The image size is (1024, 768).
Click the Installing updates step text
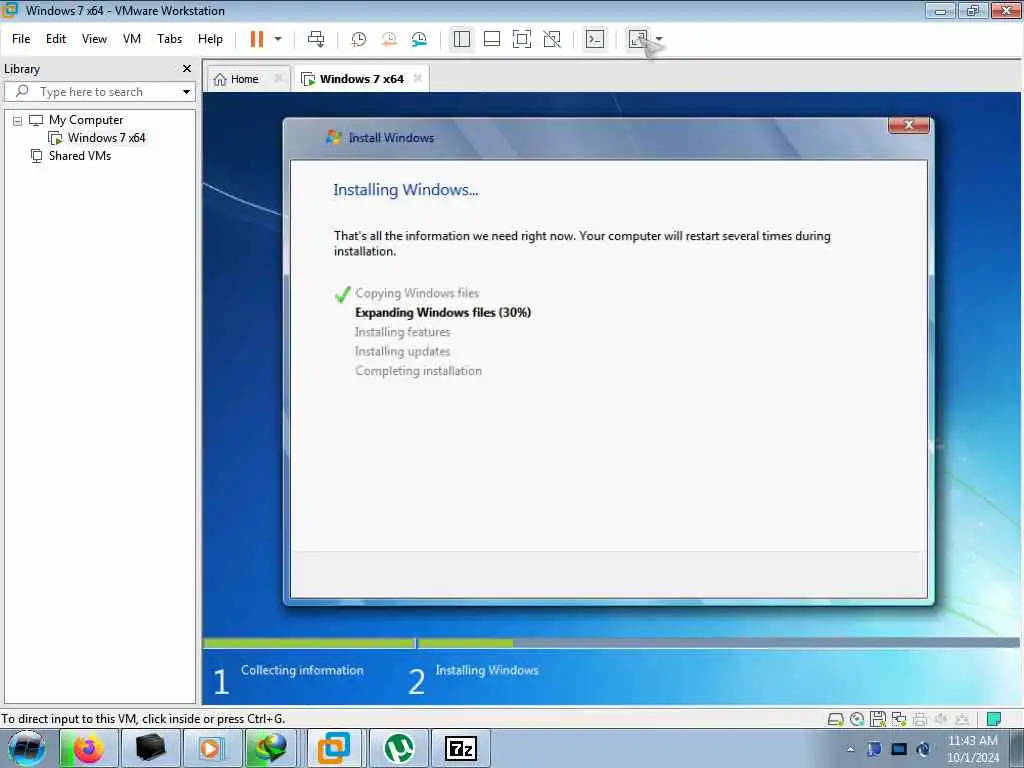pos(402,351)
